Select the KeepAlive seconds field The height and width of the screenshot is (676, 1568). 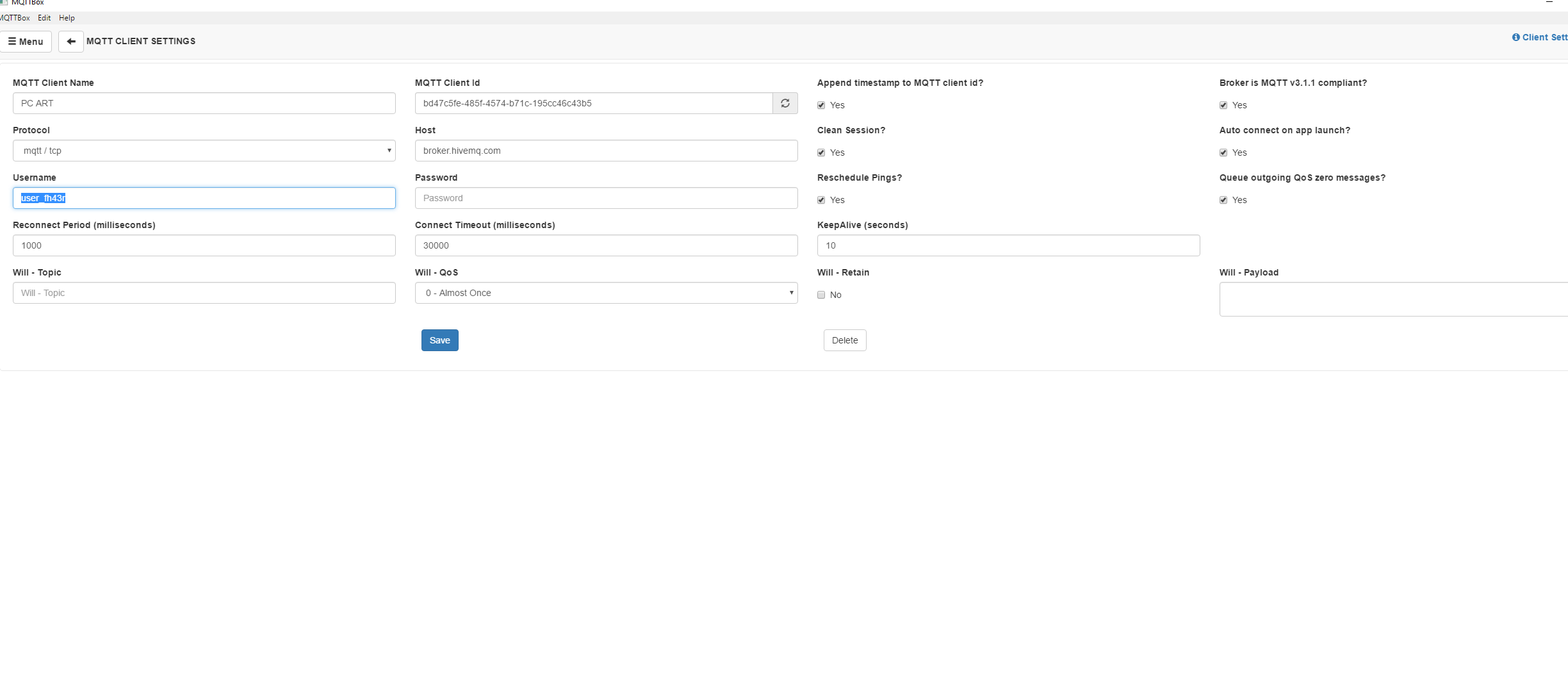(1008, 245)
